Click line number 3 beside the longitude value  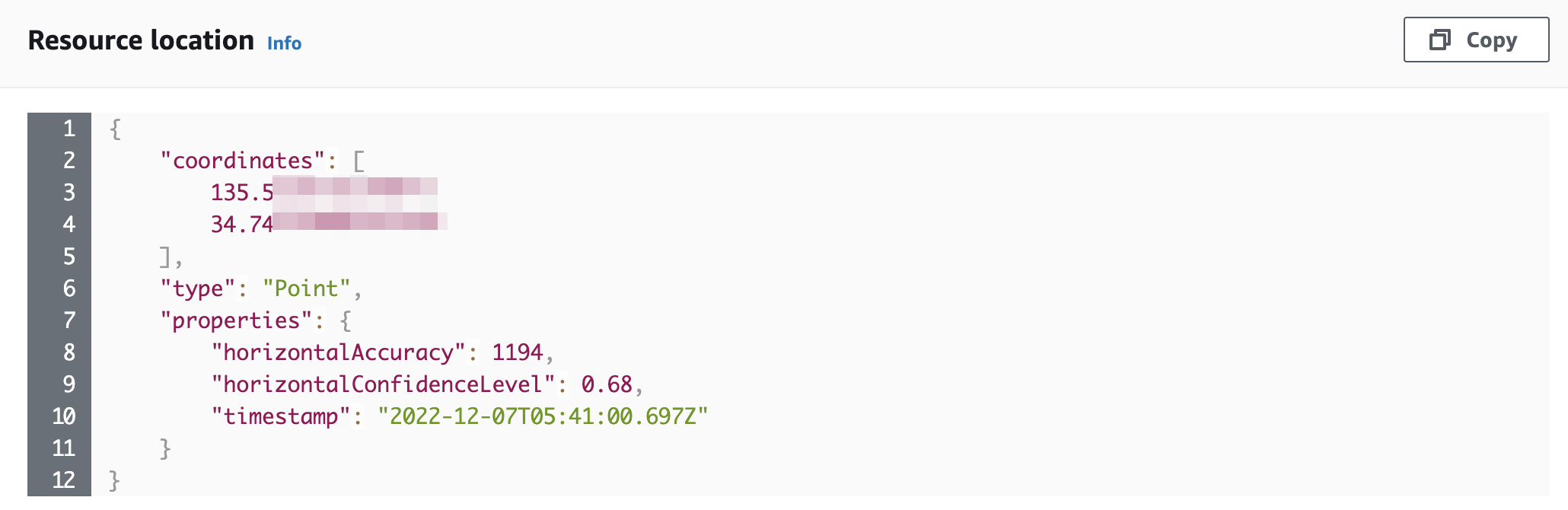tap(67, 193)
